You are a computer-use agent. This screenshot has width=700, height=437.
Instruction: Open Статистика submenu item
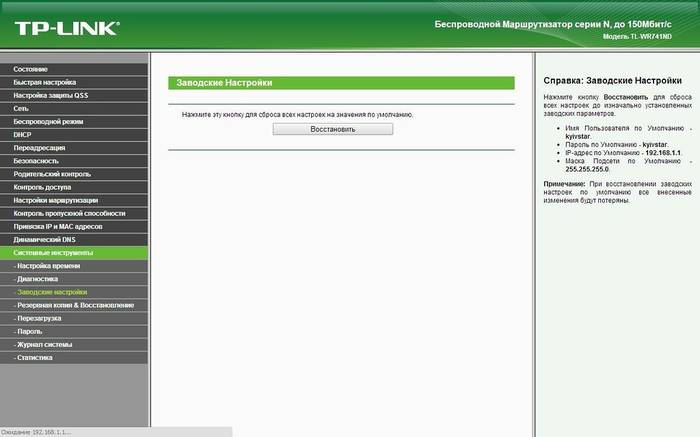pyautogui.click(x=74, y=358)
